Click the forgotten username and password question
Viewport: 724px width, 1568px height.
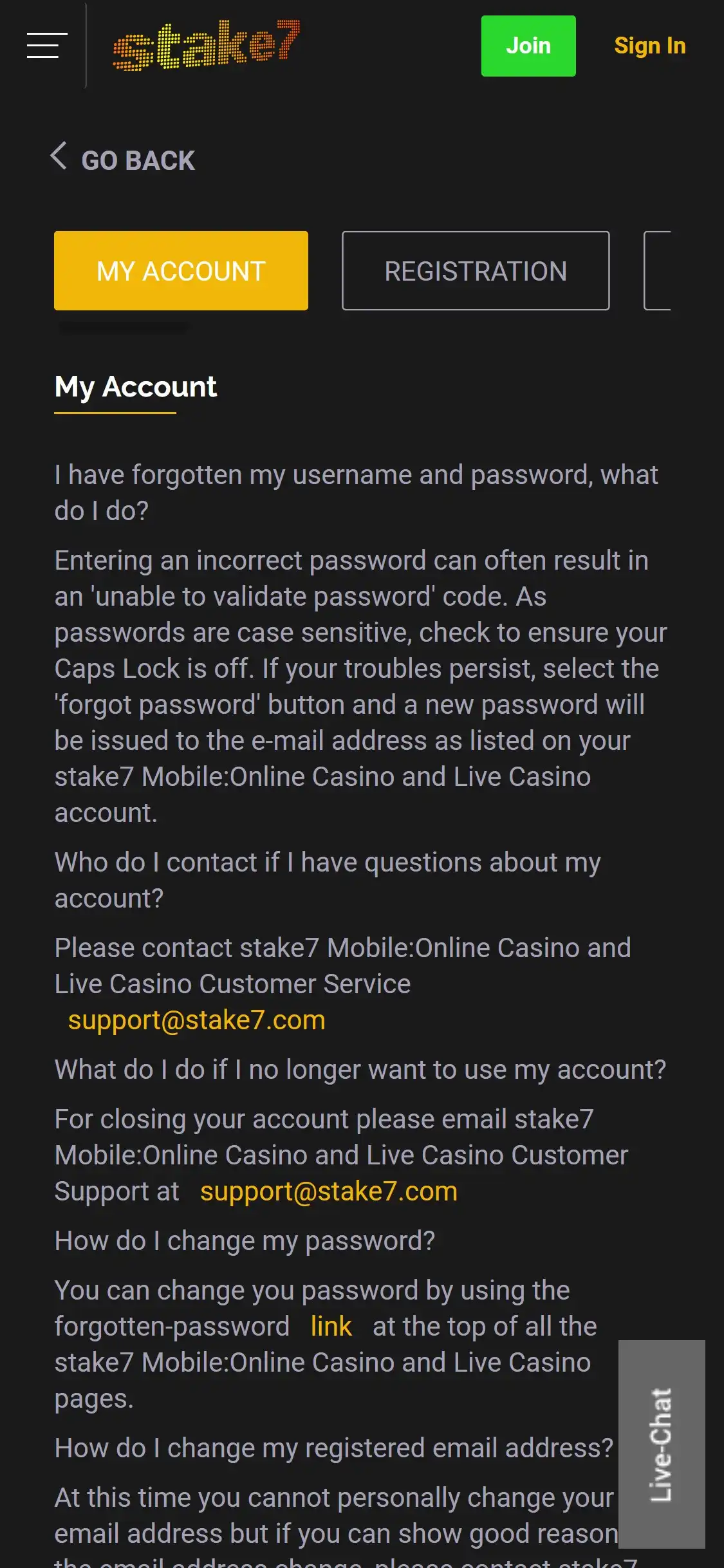point(356,492)
